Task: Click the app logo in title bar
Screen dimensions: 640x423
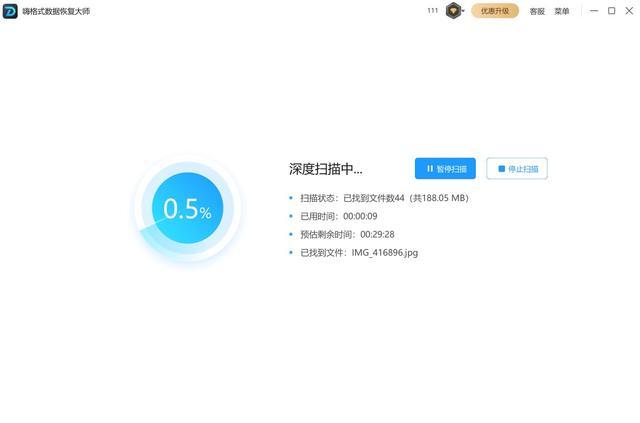Action: [11, 11]
